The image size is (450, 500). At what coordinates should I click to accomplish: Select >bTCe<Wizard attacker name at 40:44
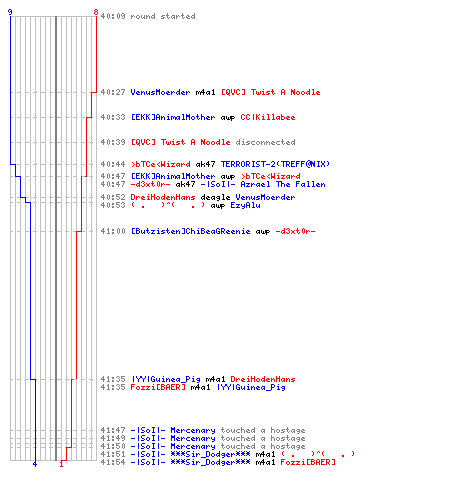[160, 164]
